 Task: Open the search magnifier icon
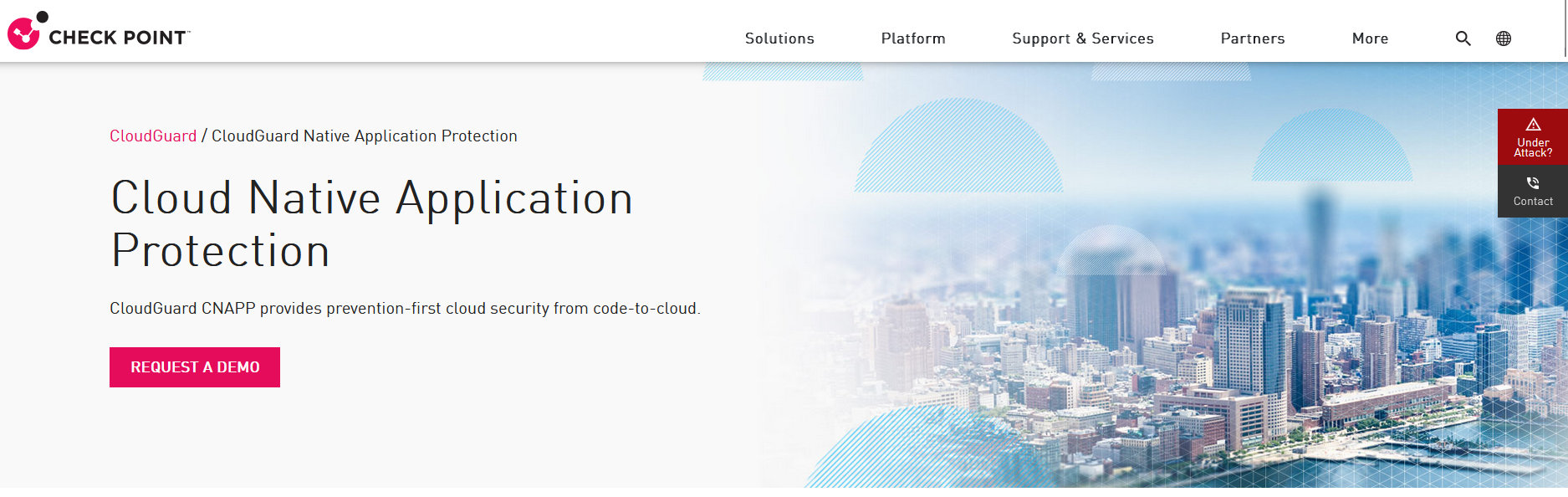coord(1463,38)
